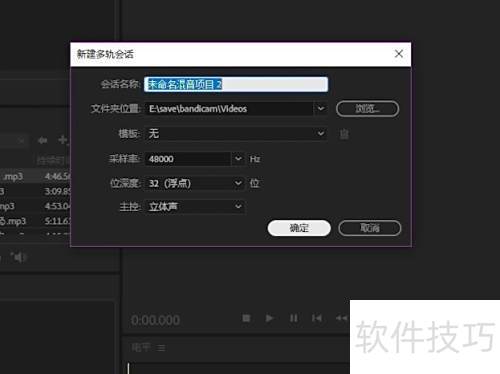Screen dimensions: 500x374
Task: Click the session name input field
Action: (x=236, y=84)
